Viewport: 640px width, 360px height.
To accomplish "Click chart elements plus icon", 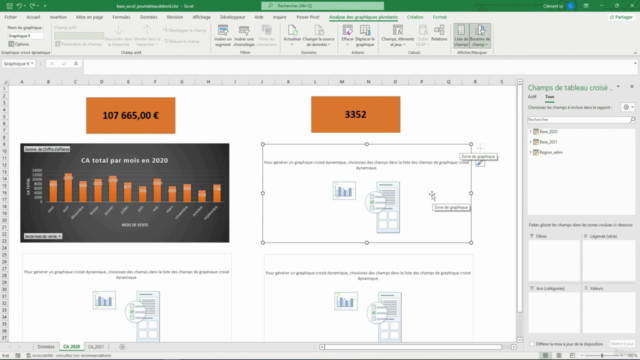I will pos(480,148).
